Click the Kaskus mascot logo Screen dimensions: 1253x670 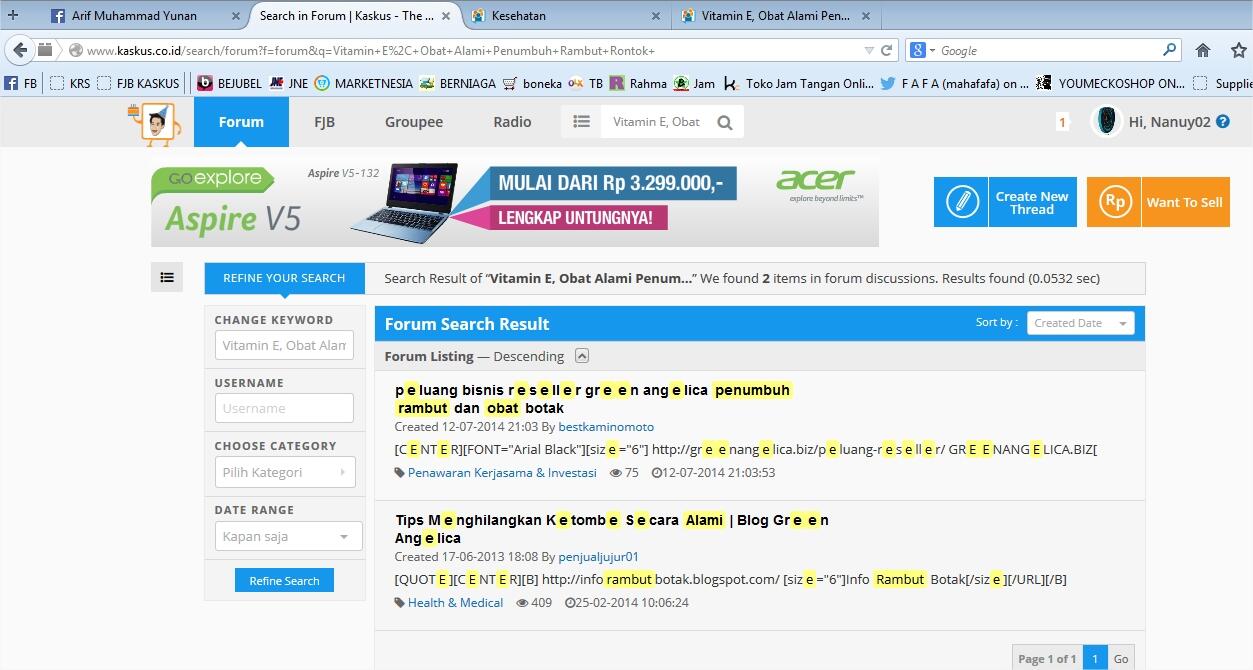point(153,123)
